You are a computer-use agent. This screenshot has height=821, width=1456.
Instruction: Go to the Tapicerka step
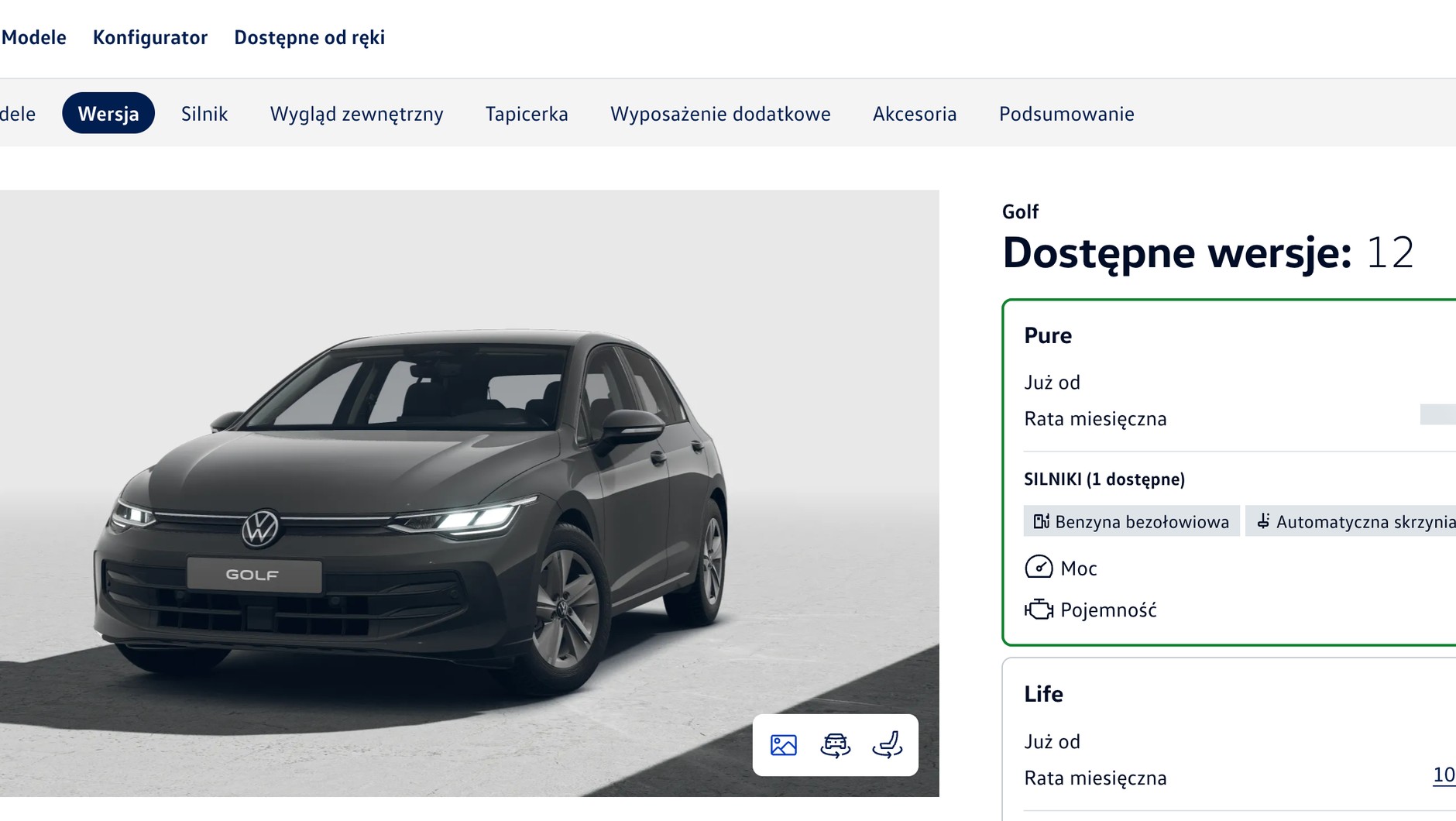pos(527,114)
